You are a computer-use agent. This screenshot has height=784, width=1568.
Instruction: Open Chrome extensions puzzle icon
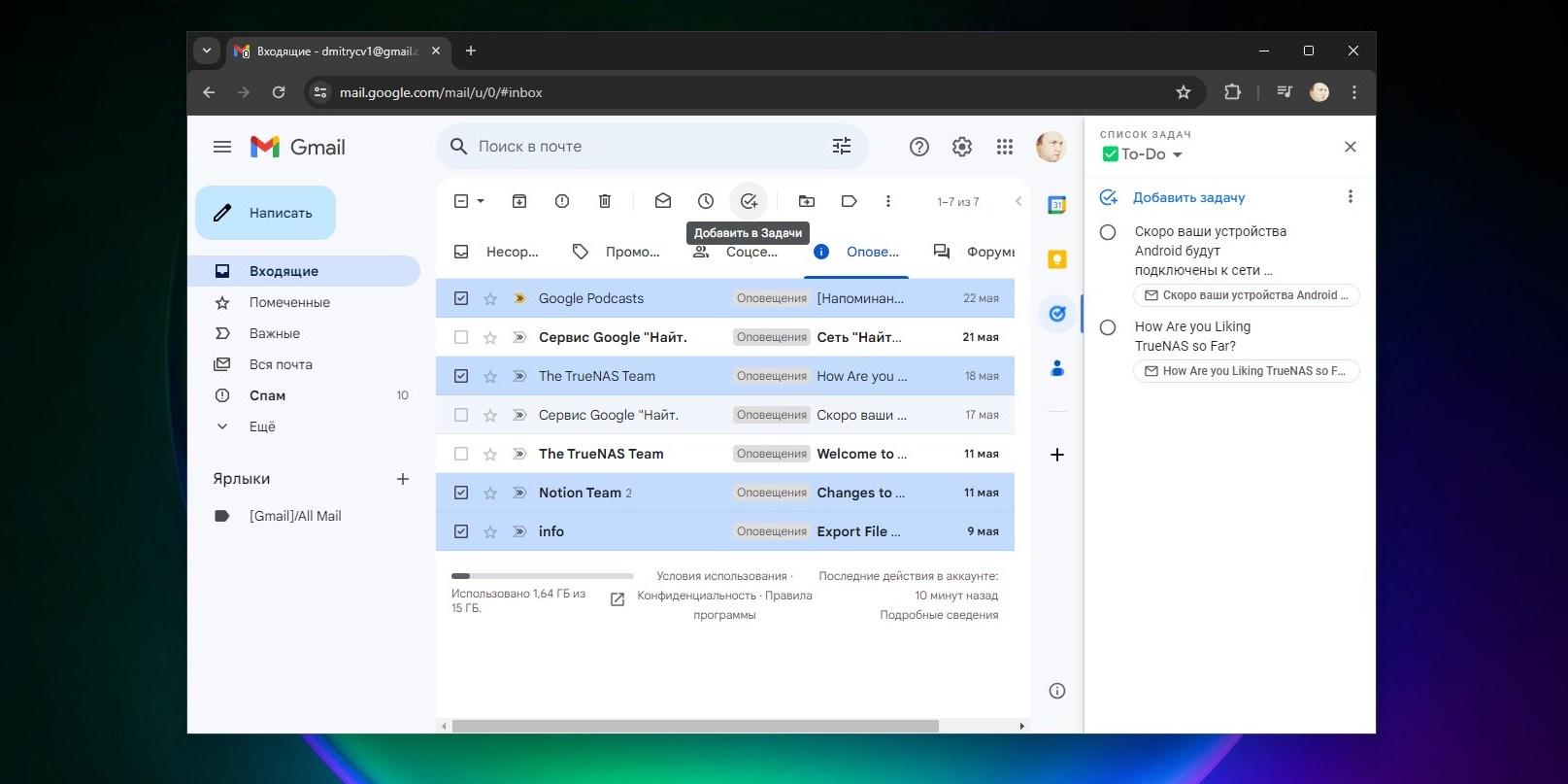1232,92
